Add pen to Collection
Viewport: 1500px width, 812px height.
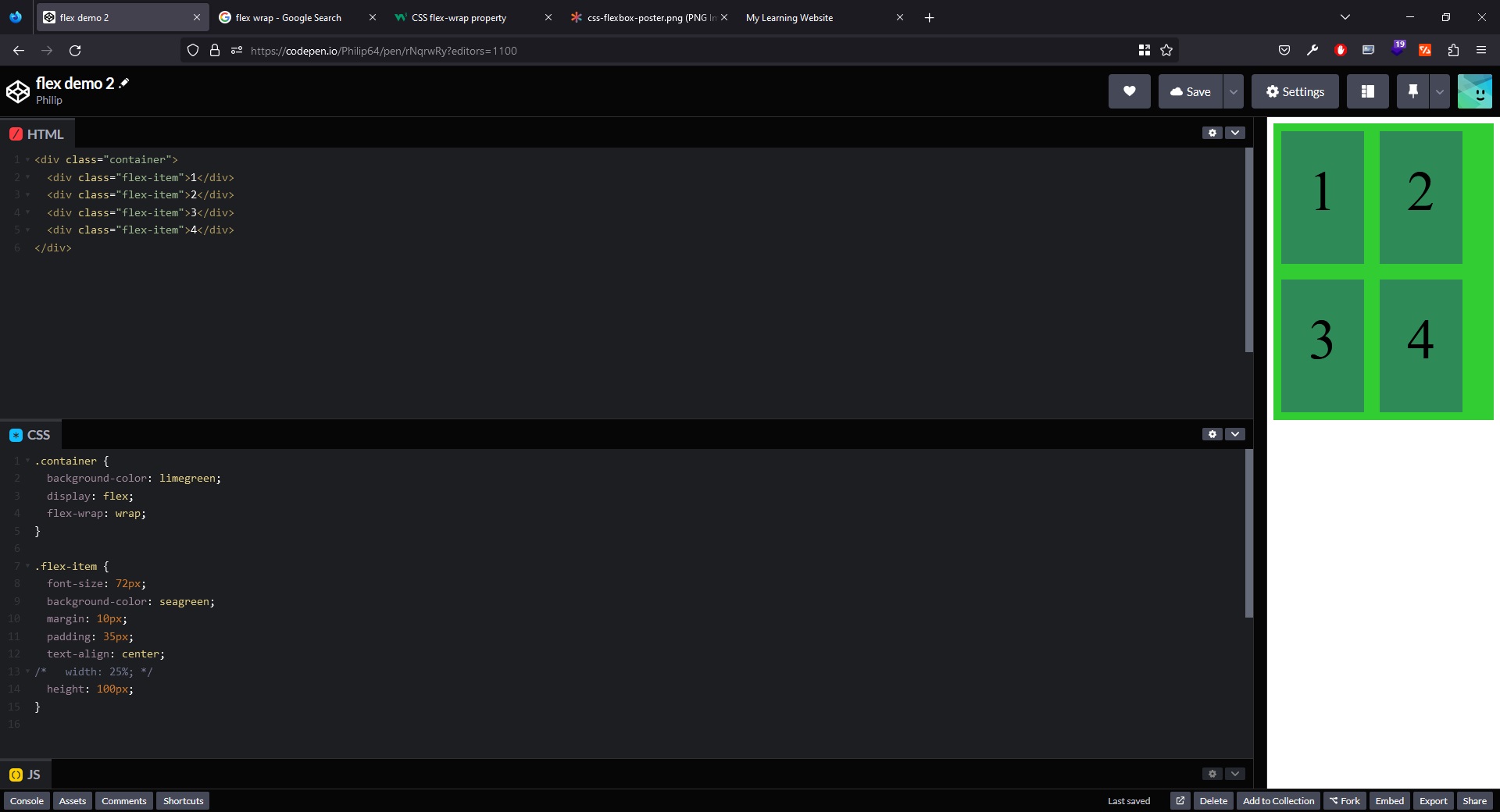point(1278,801)
